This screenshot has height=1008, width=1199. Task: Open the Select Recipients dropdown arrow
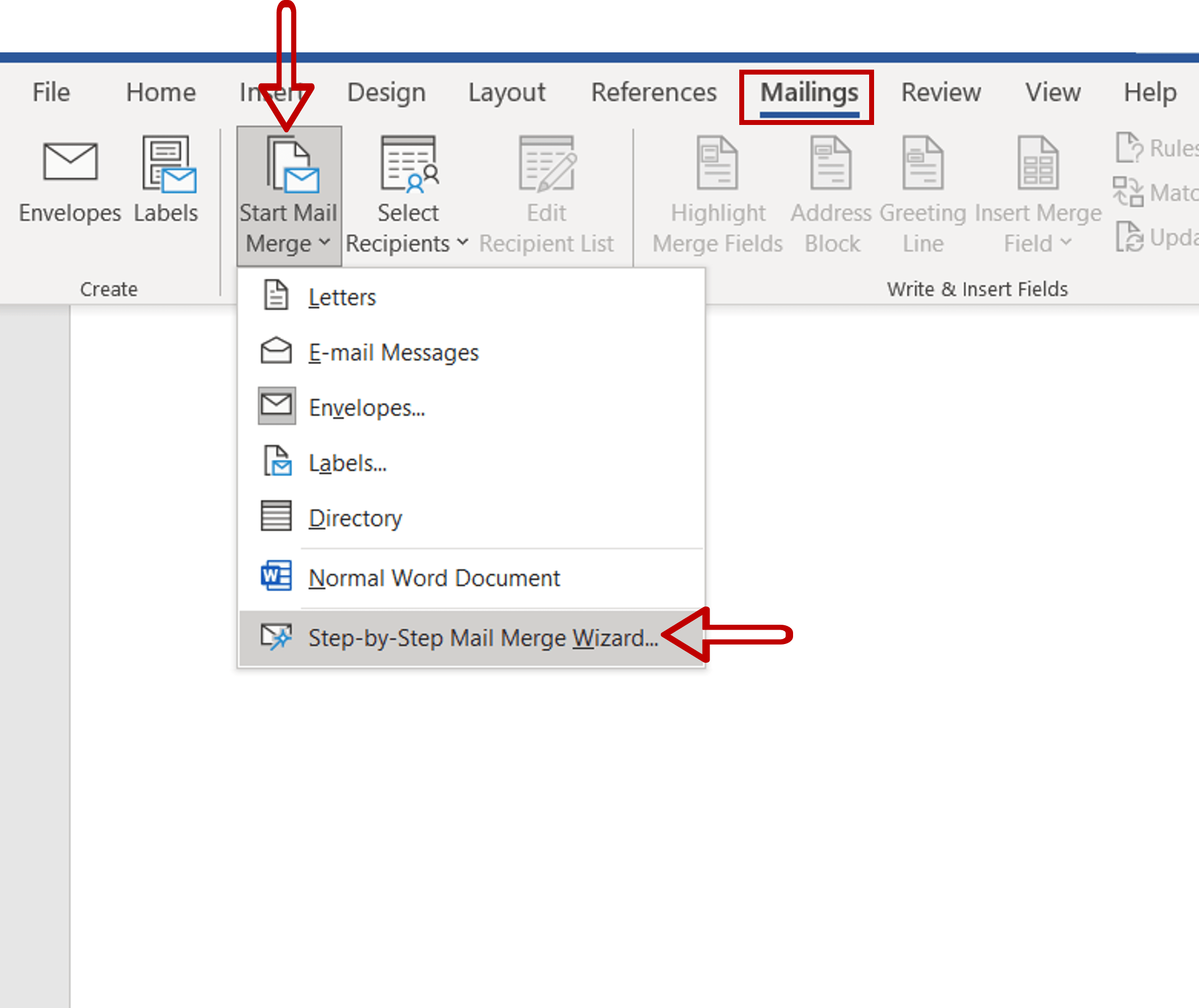[x=463, y=242]
